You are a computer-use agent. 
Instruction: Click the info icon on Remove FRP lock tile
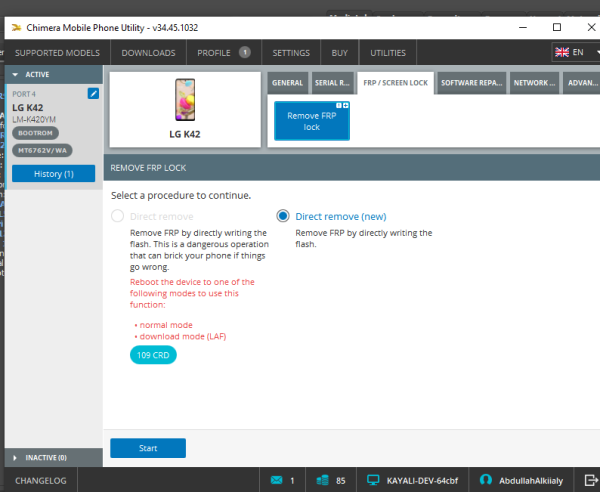(x=339, y=106)
